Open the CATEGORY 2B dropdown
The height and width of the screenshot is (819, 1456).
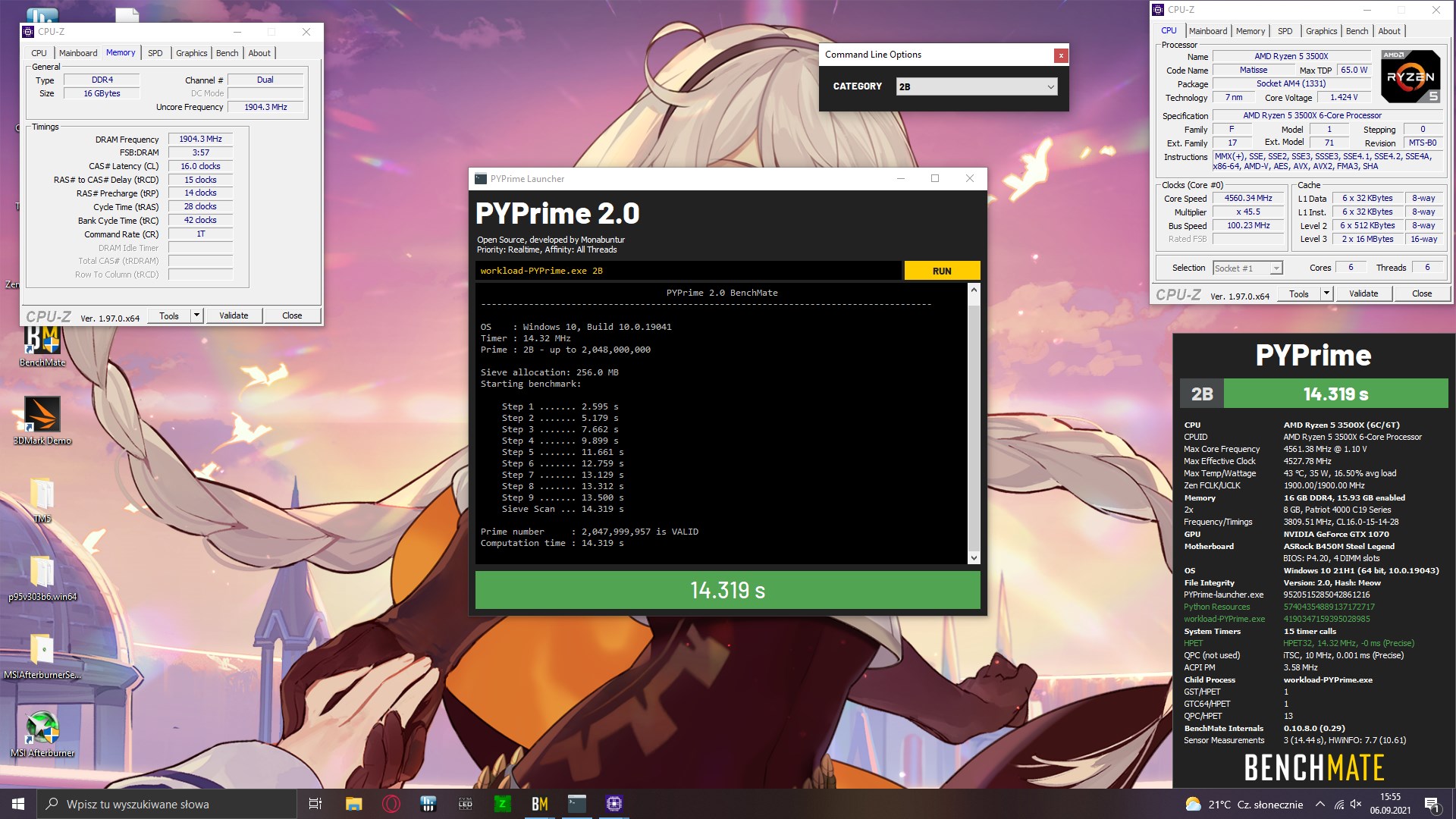[x=977, y=86]
